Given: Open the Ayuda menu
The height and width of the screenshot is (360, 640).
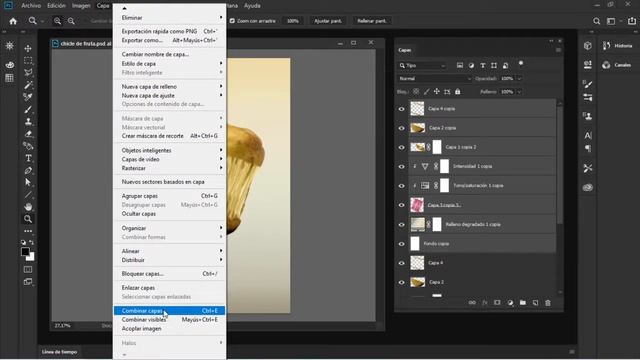Looking at the screenshot, I should pos(252,6).
